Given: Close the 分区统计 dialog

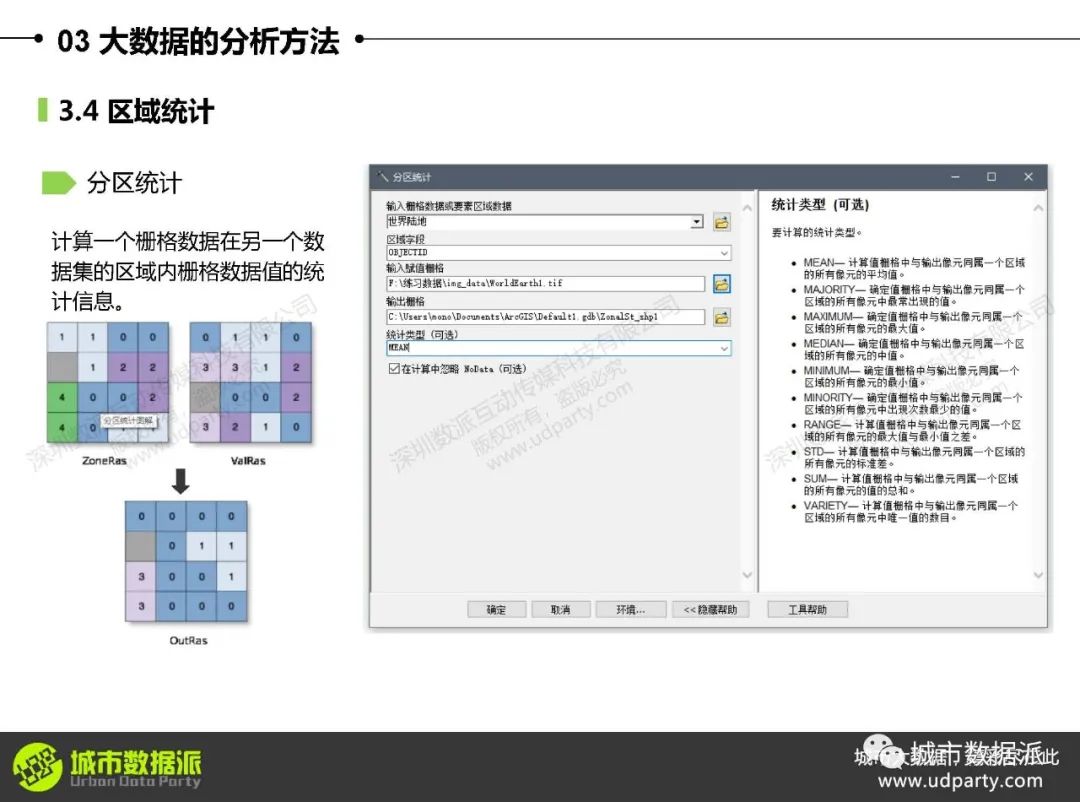Looking at the screenshot, I should 1028,177.
